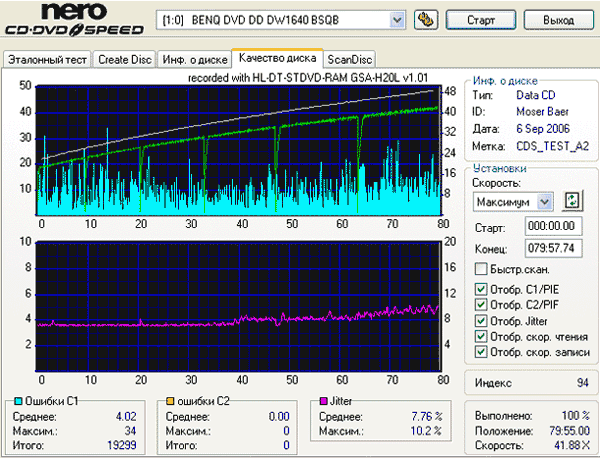Select the ScanDisc tab

(x=349, y=60)
